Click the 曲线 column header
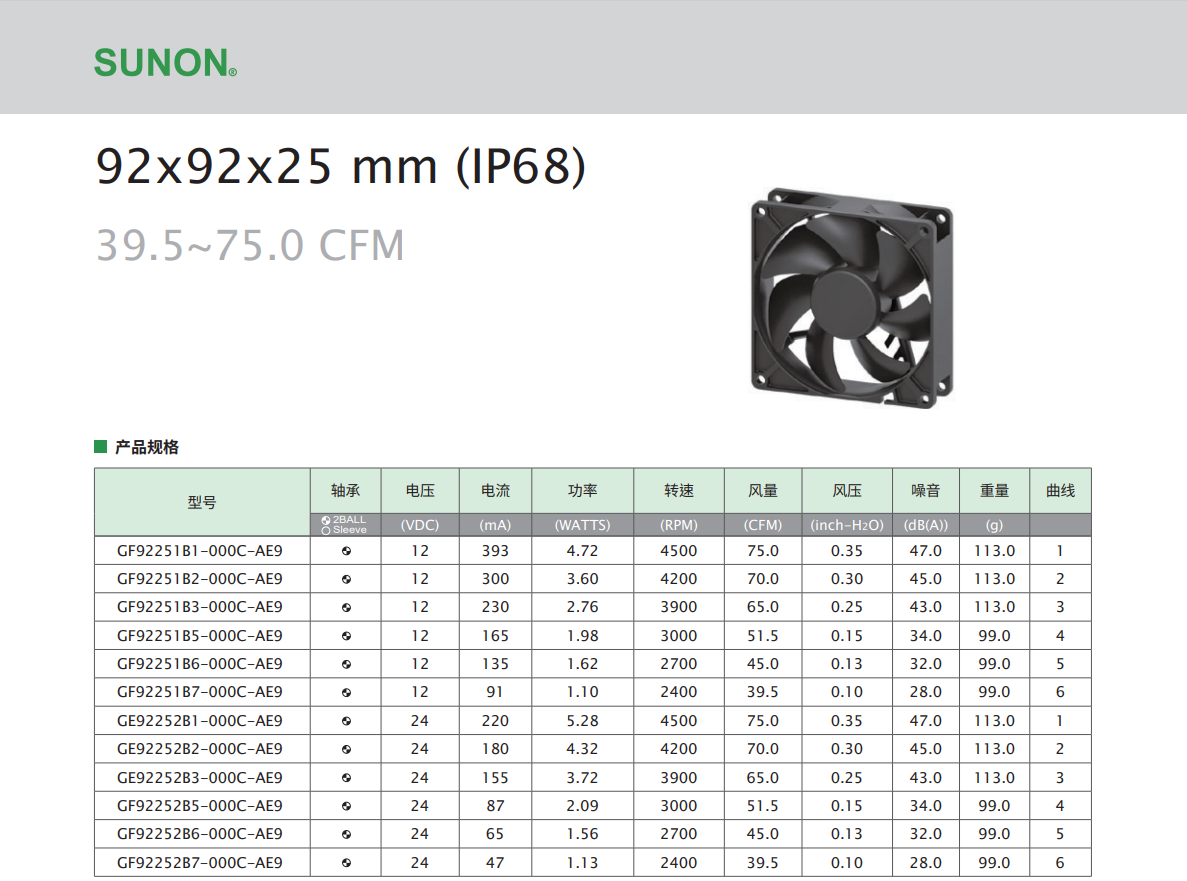Viewport: 1187px width, 881px height. (1061, 490)
